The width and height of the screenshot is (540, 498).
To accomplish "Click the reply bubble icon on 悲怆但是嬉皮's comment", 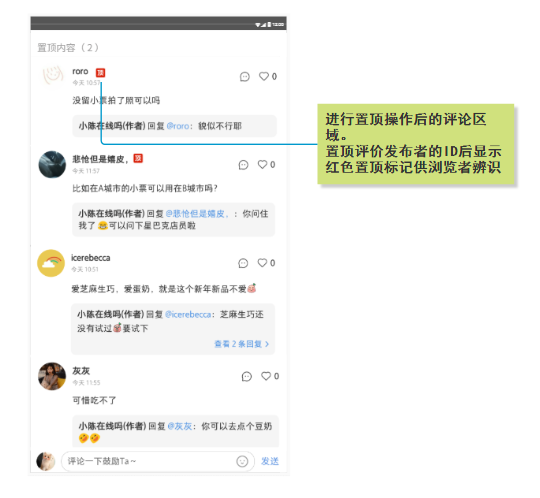I will click(243, 165).
